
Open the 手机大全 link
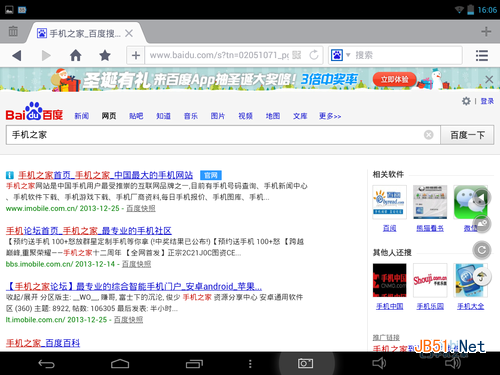(x=470, y=306)
